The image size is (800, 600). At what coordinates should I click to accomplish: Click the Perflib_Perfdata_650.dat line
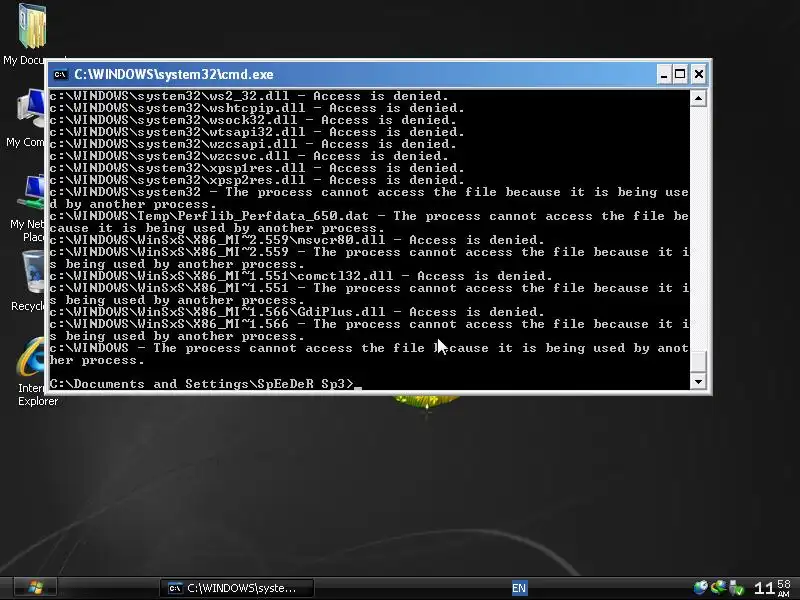tap(369, 222)
